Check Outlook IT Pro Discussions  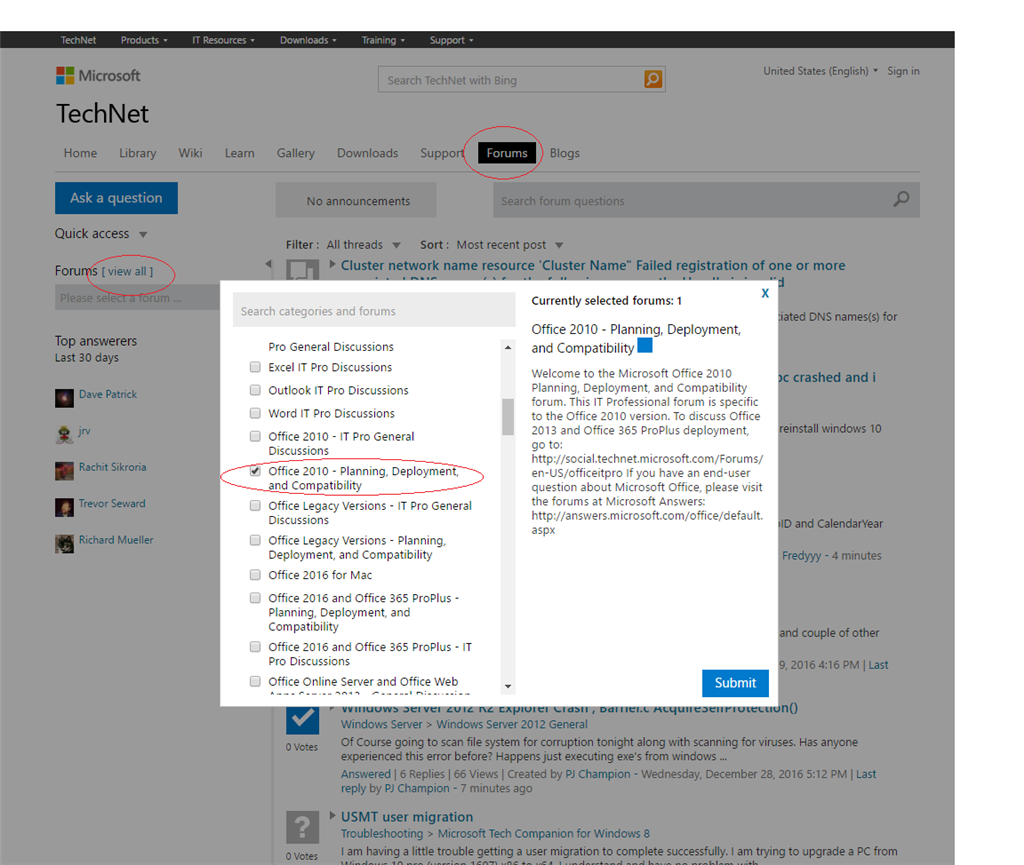click(x=255, y=390)
